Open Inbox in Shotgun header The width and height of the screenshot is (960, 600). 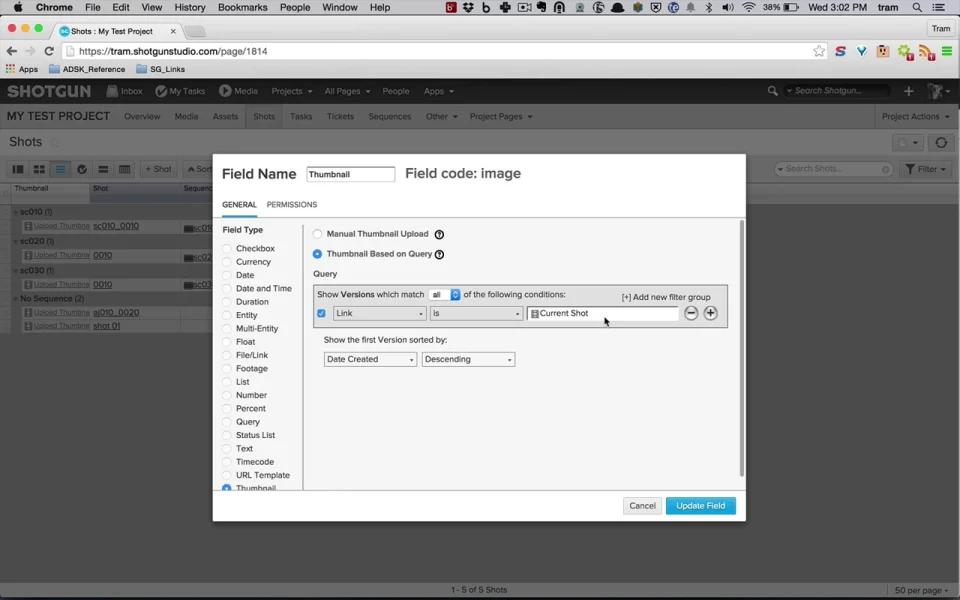click(124, 91)
